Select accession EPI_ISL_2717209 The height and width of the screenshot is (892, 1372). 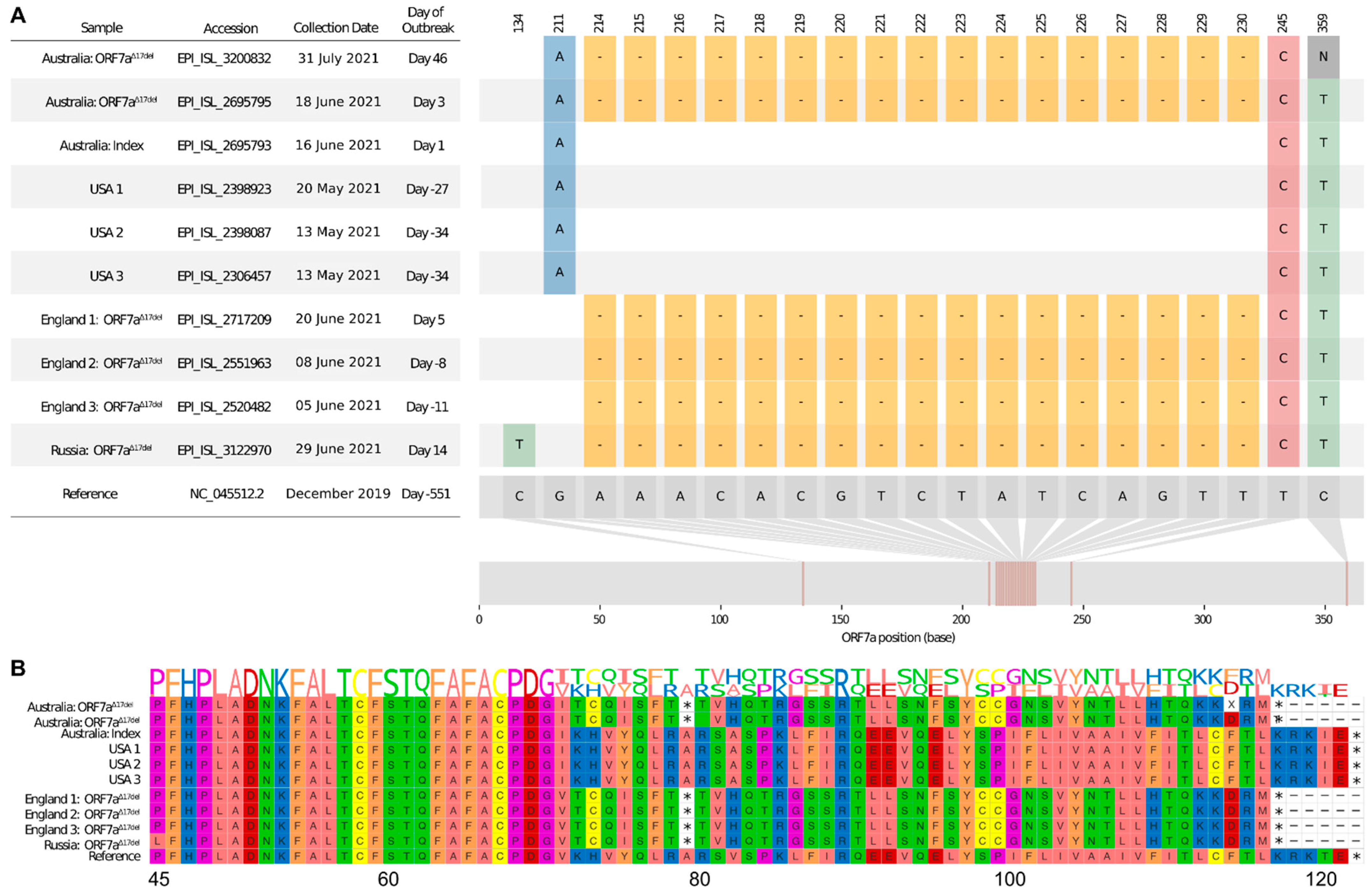click(x=224, y=319)
